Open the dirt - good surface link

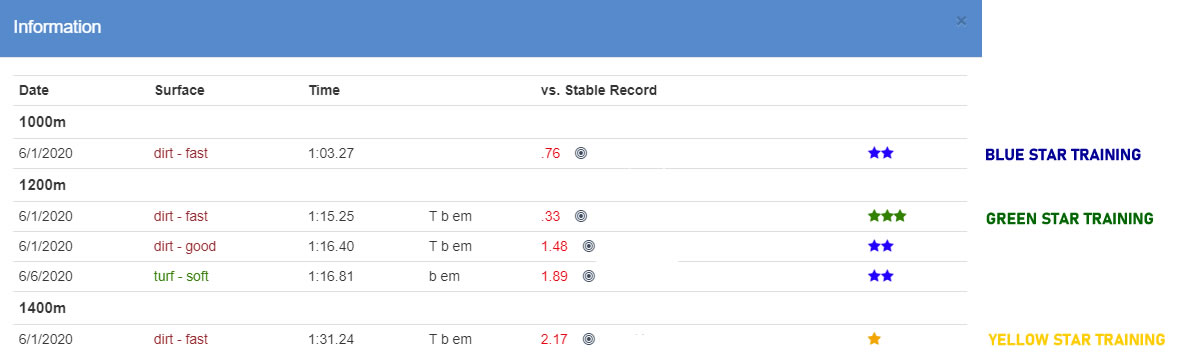pos(185,246)
